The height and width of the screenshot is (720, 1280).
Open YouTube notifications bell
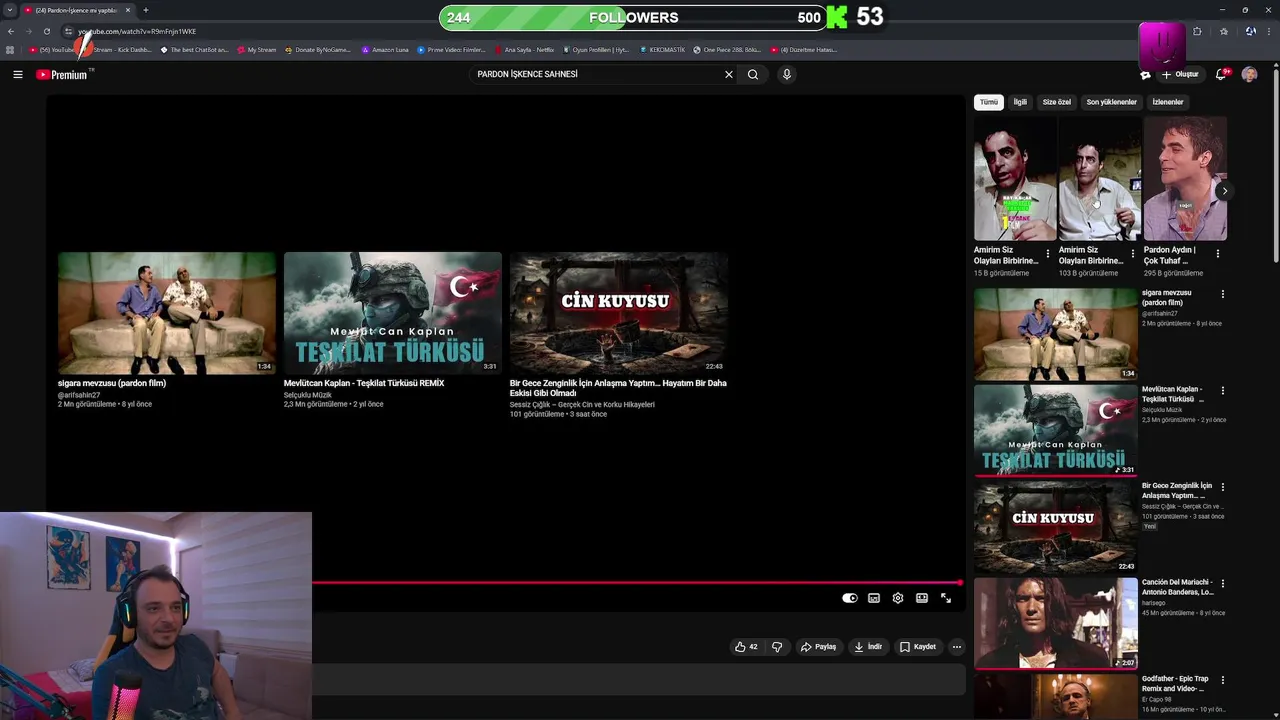pyautogui.click(x=1221, y=74)
